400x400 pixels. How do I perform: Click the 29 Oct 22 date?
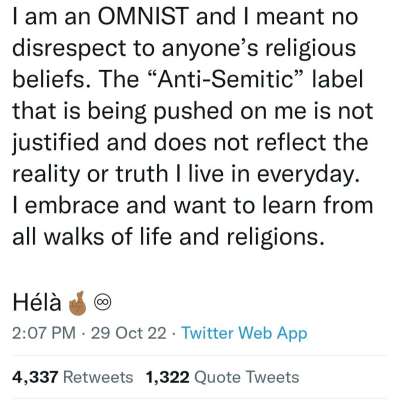[128, 333]
